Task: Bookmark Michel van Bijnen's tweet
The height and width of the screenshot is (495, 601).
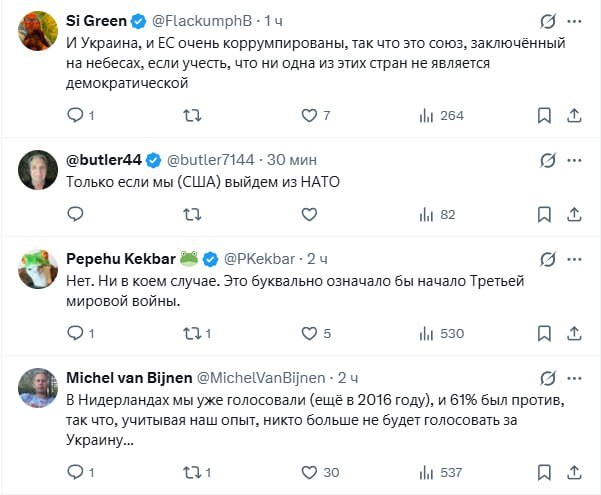Action: tap(545, 471)
